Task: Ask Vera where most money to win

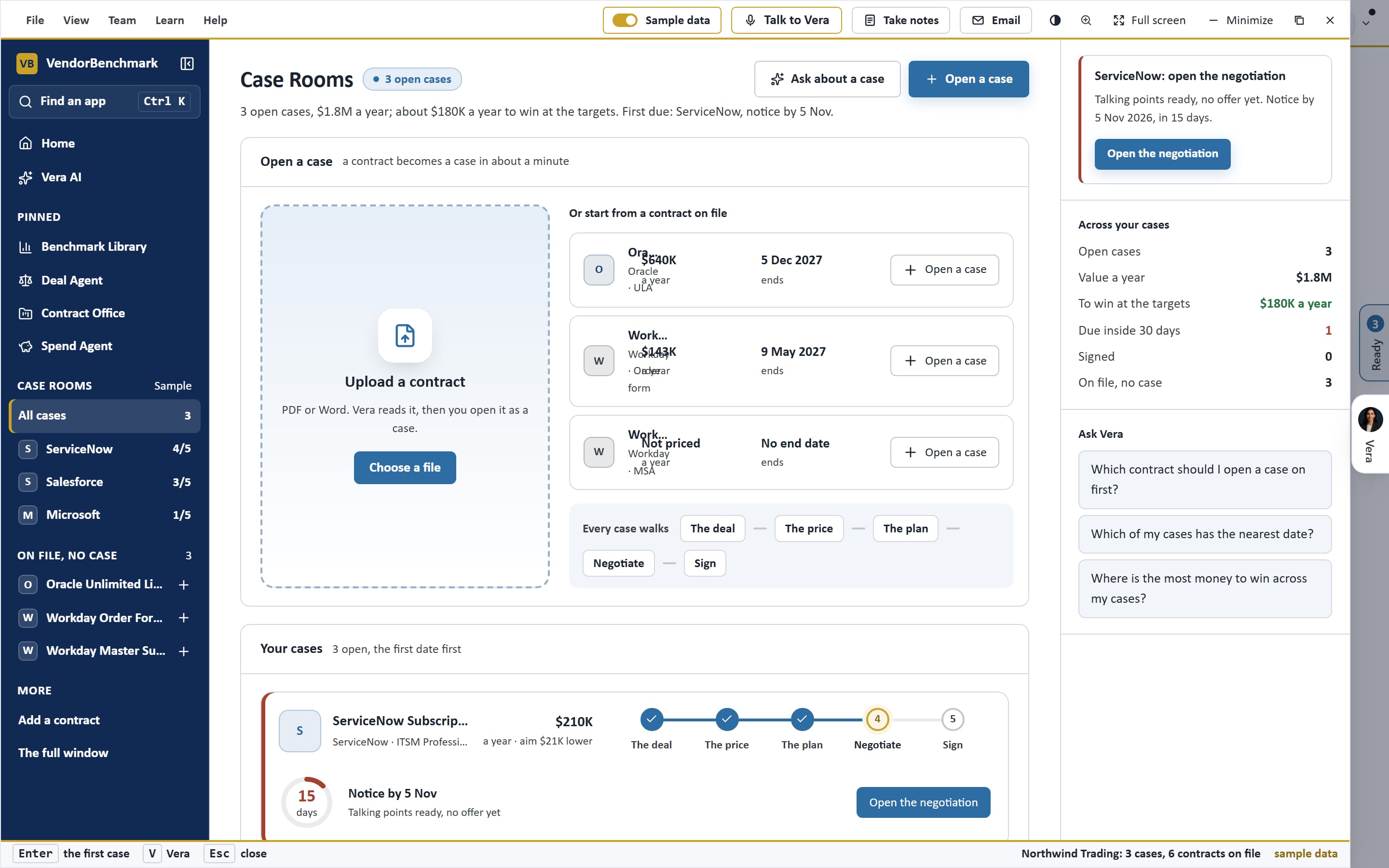Action: coord(1205,589)
